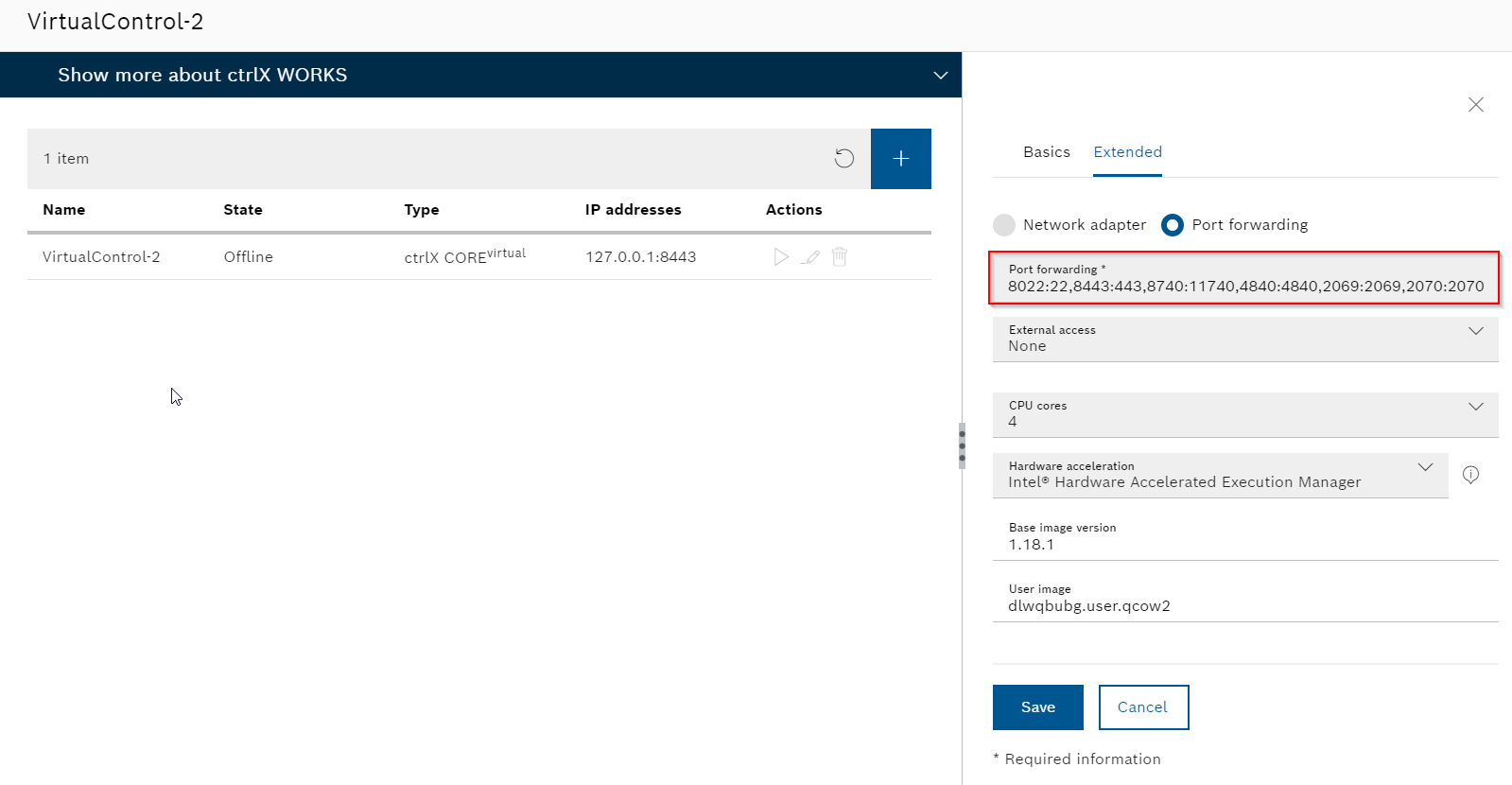Open the External access dropdown
1512x785 pixels.
coord(1245,339)
